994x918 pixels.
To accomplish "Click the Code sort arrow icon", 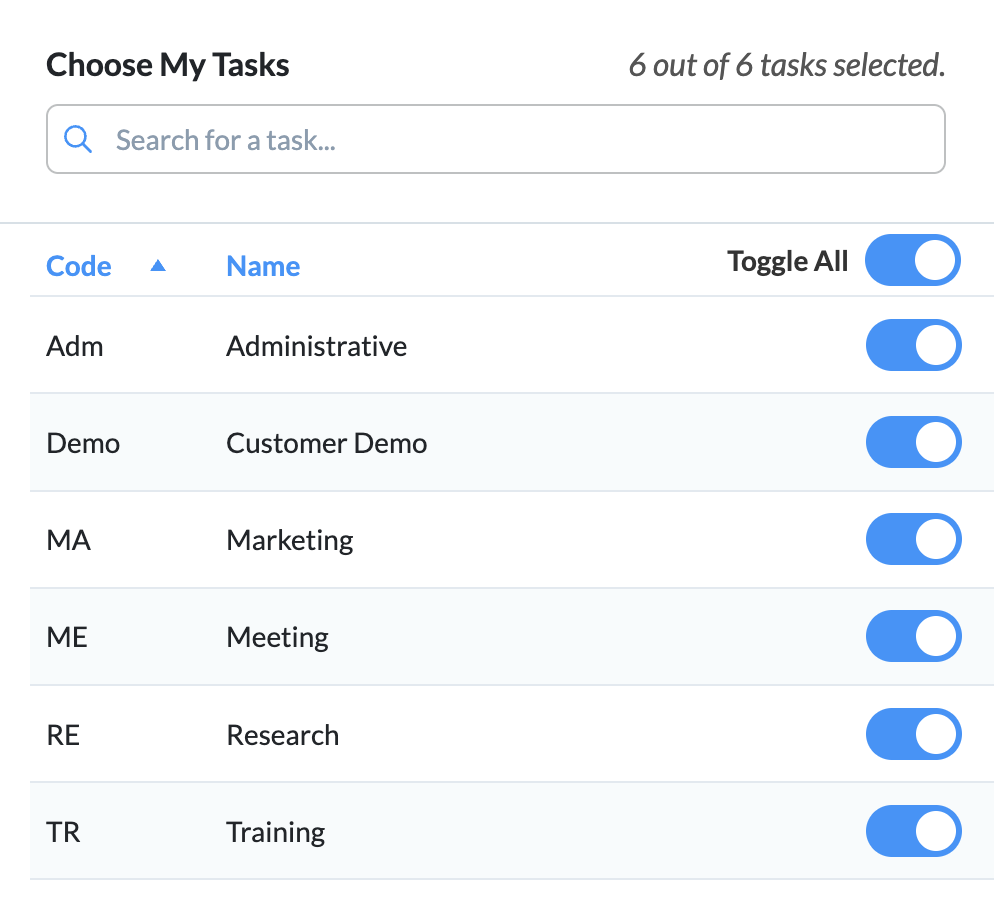I will [158, 266].
